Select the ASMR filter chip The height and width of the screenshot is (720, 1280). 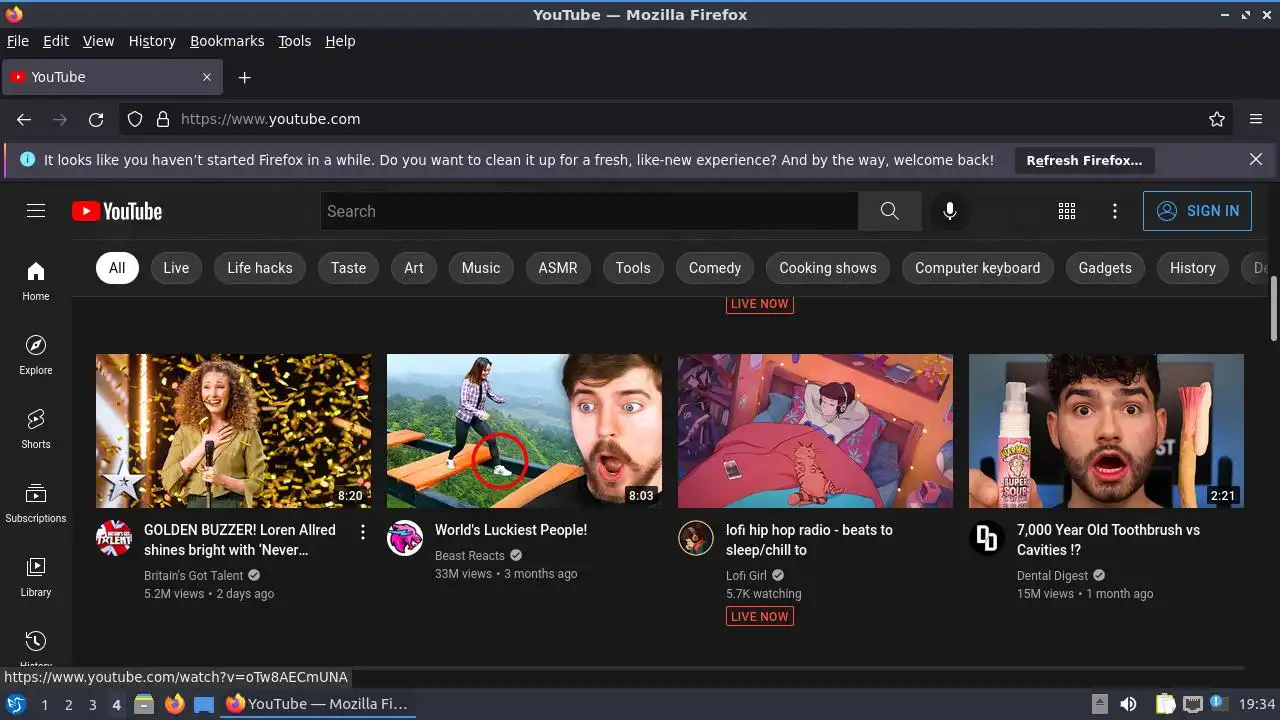(558, 268)
